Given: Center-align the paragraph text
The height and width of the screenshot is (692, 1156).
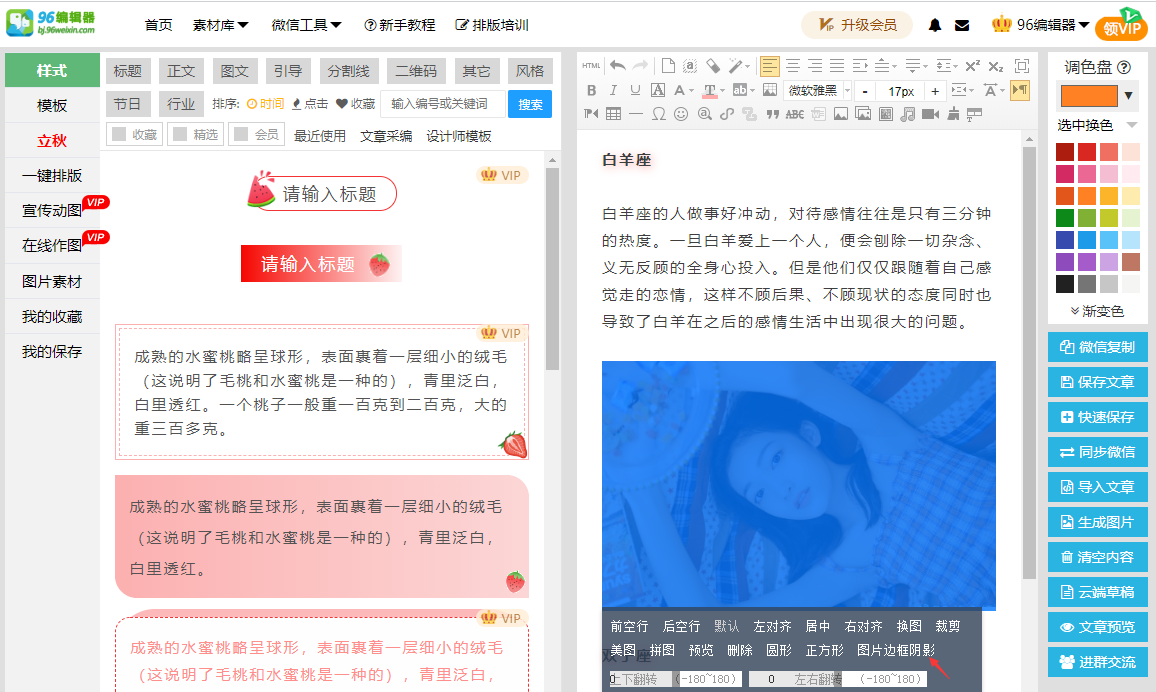Looking at the screenshot, I should point(793,66).
